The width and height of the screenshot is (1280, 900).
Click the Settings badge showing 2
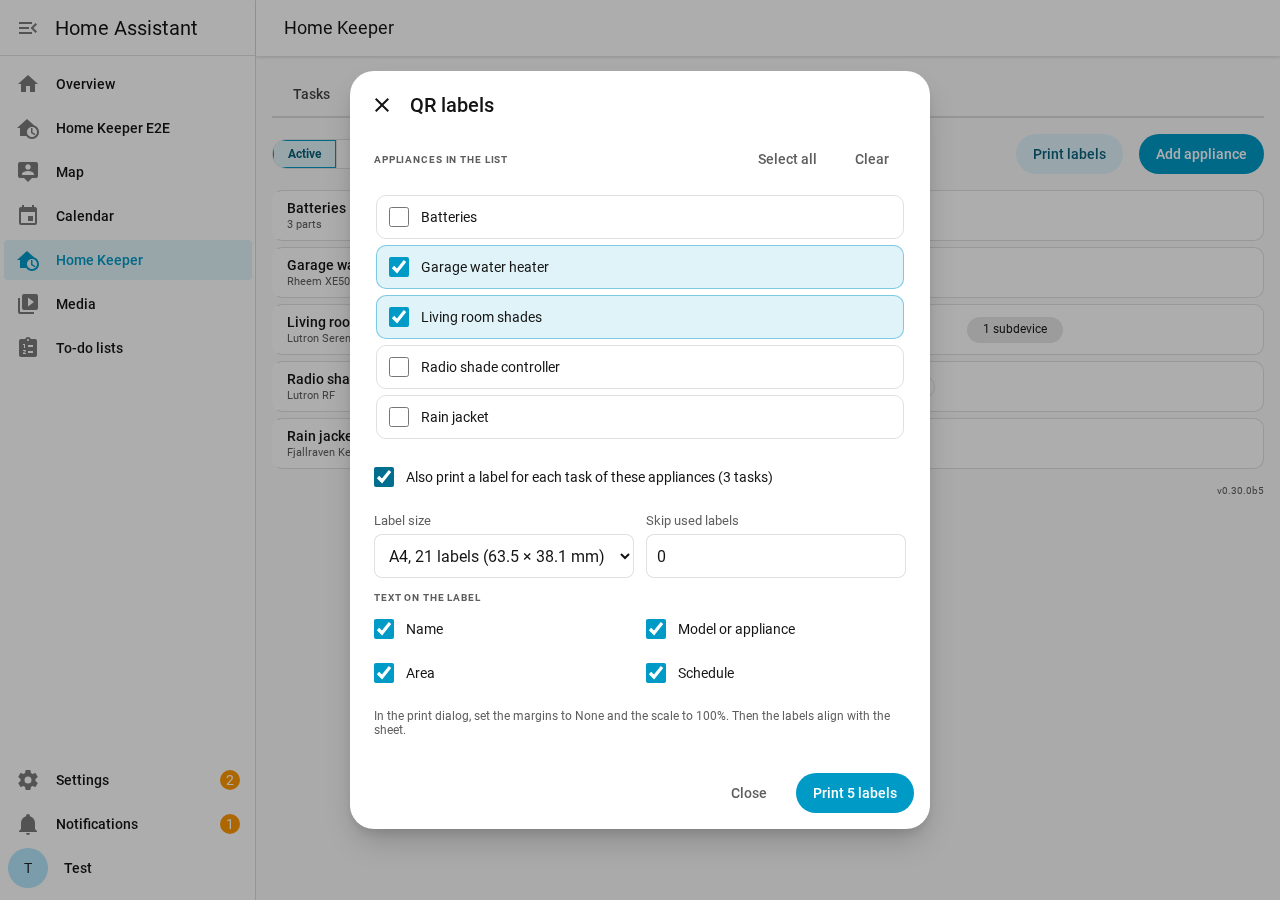(x=230, y=780)
